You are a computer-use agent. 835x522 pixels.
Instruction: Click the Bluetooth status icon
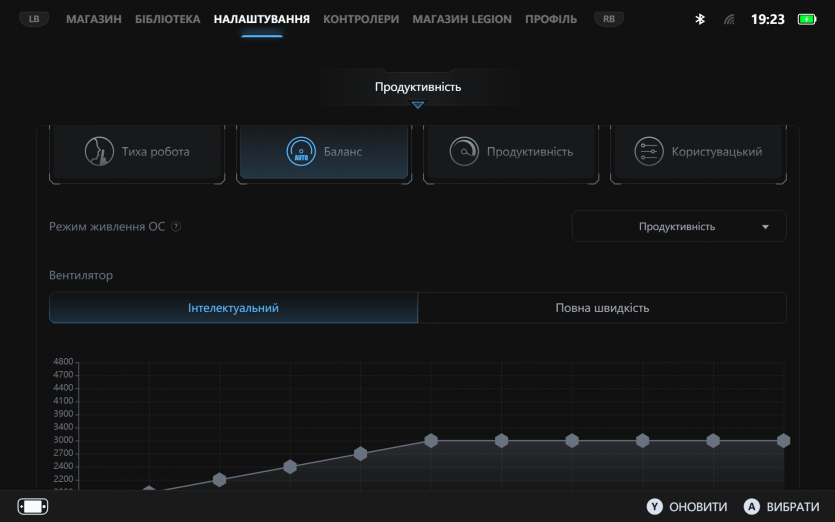click(x=700, y=19)
